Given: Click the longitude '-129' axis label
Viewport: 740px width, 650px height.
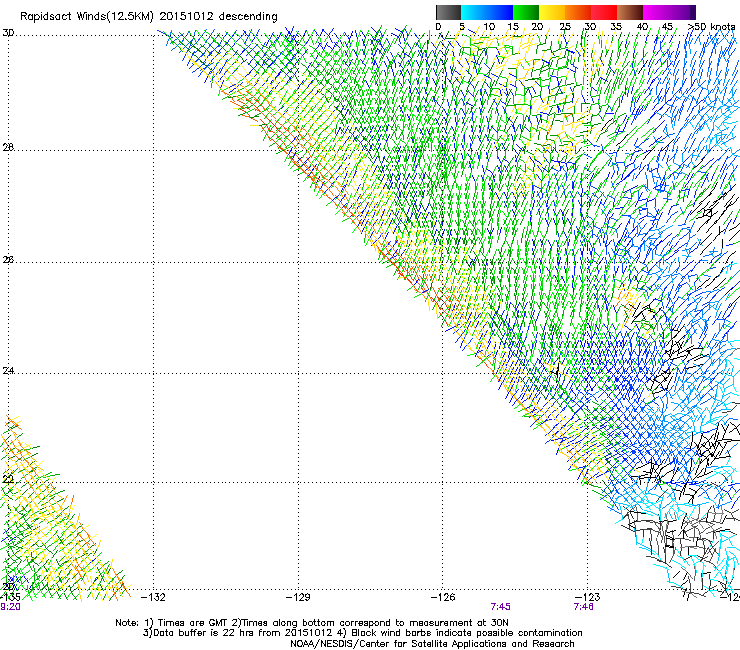Looking at the screenshot, I should [x=298, y=597].
